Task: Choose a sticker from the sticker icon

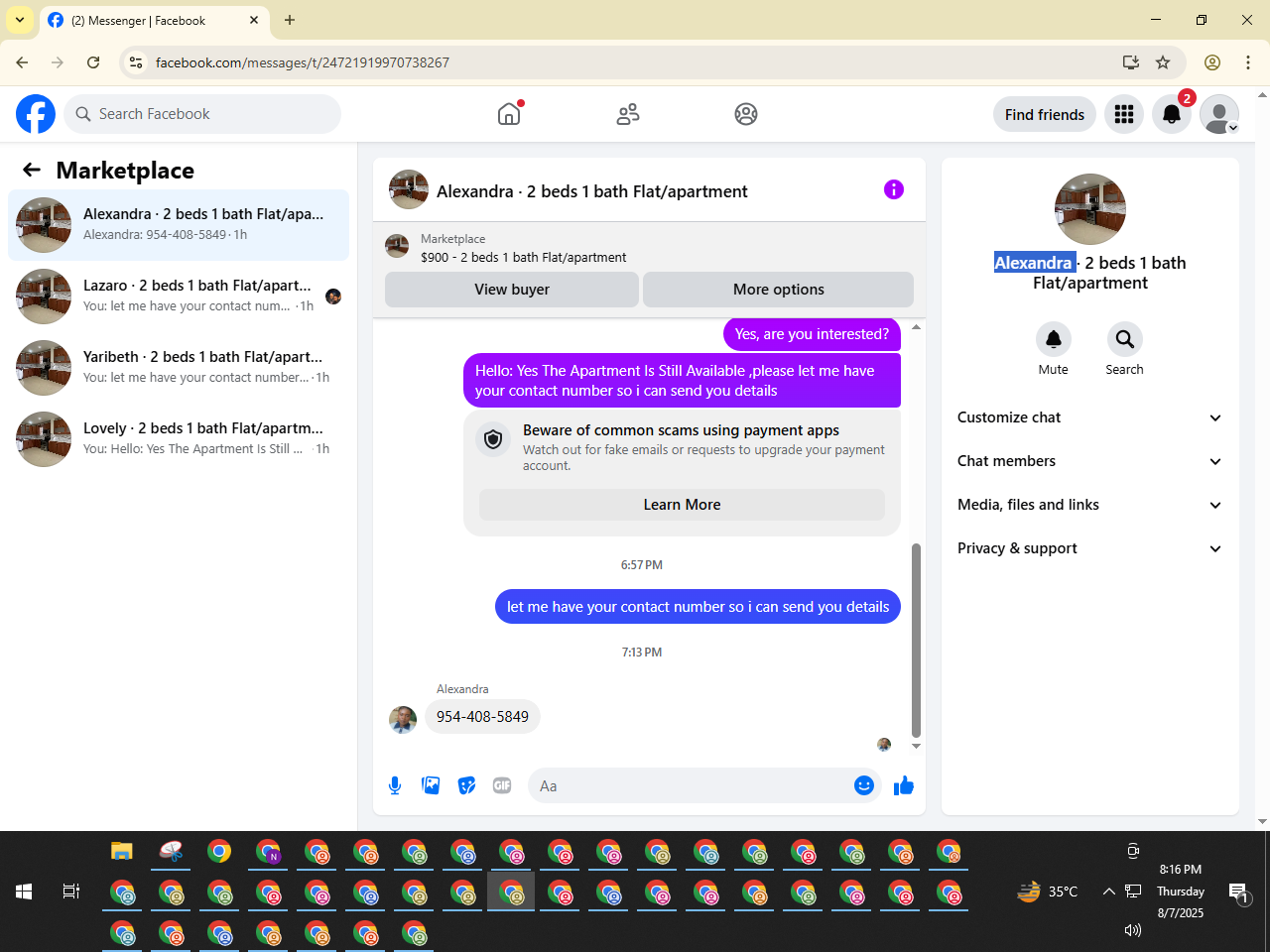Action: click(x=466, y=785)
